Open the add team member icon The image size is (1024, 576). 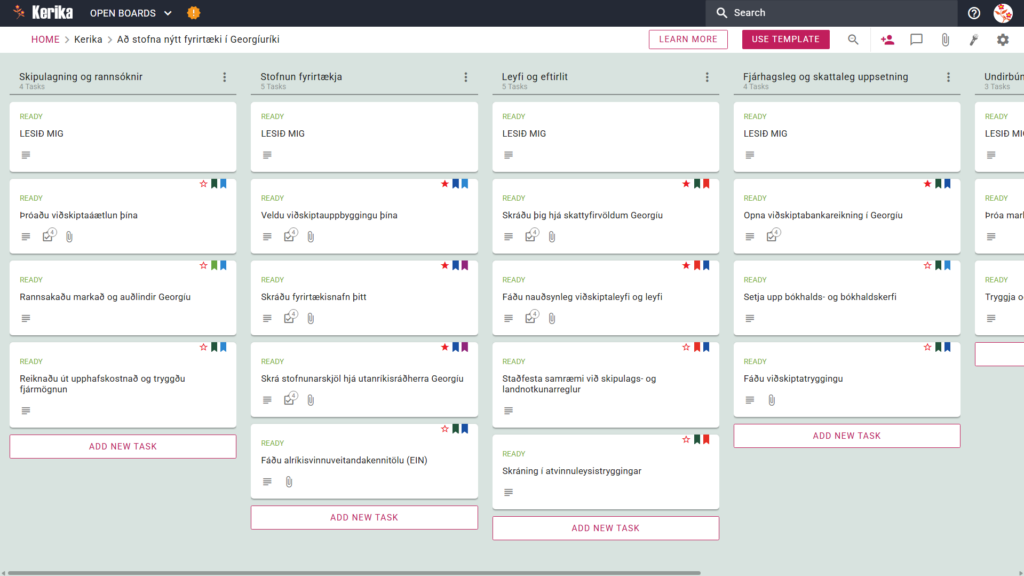coord(887,40)
